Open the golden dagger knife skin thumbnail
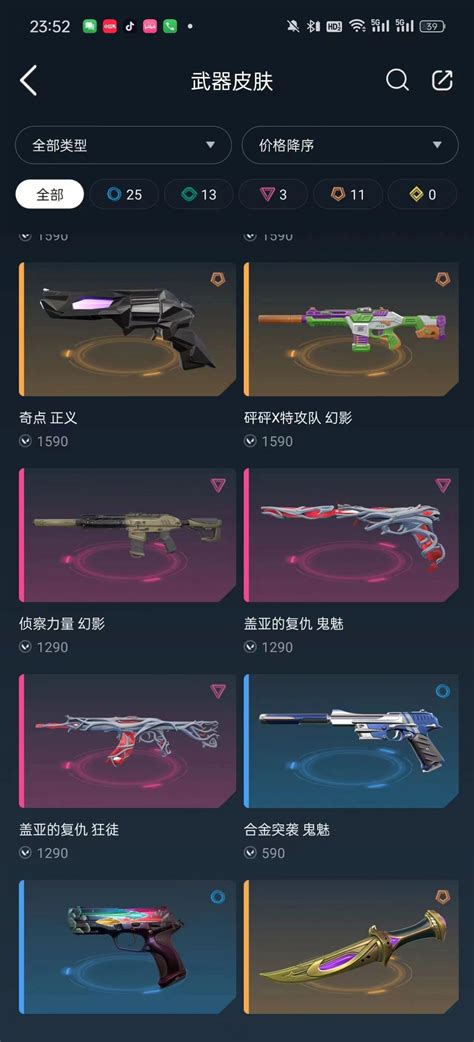474x1042 pixels. click(x=351, y=947)
